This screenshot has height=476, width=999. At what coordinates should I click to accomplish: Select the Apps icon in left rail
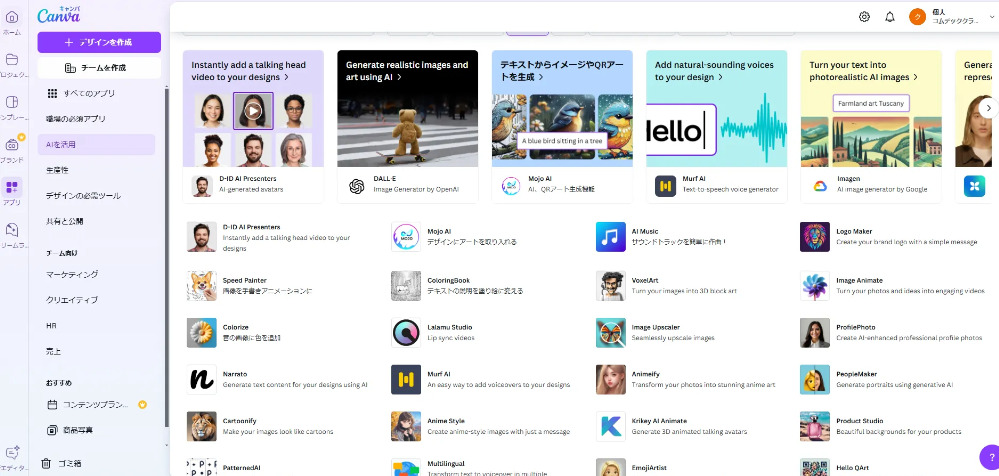click(x=11, y=187)
